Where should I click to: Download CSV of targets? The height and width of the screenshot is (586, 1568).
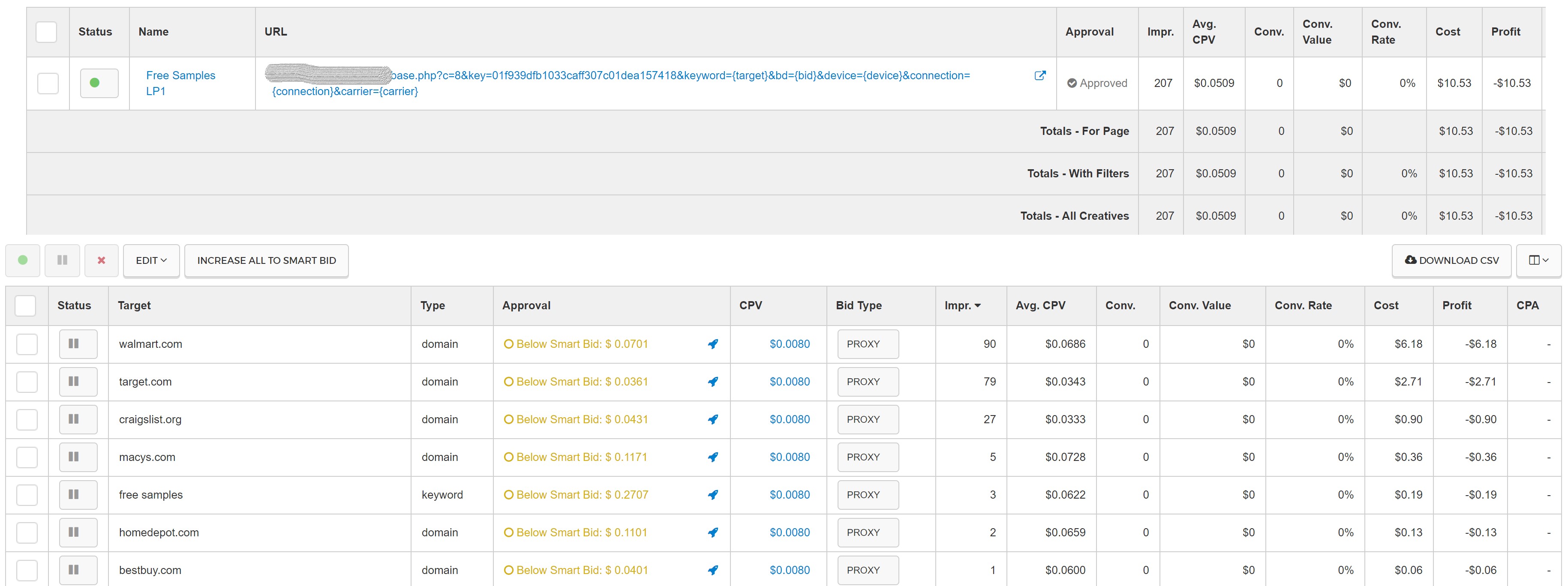click(1452, 260)
